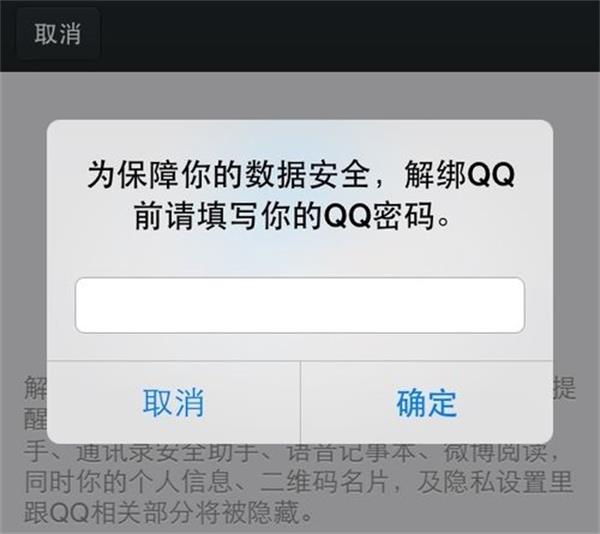Click the text 为保障你的数据安全
The image size is (600, 534).
(x=228, y=175)
